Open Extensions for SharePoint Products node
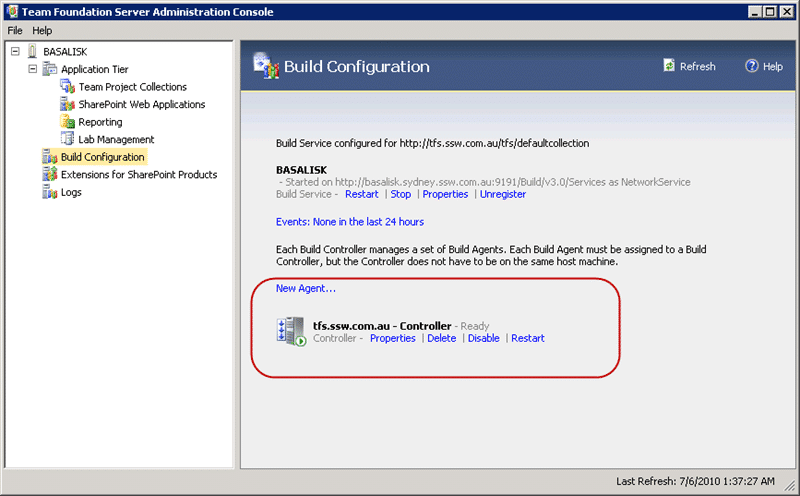800x496 pixels. [139, 175]
